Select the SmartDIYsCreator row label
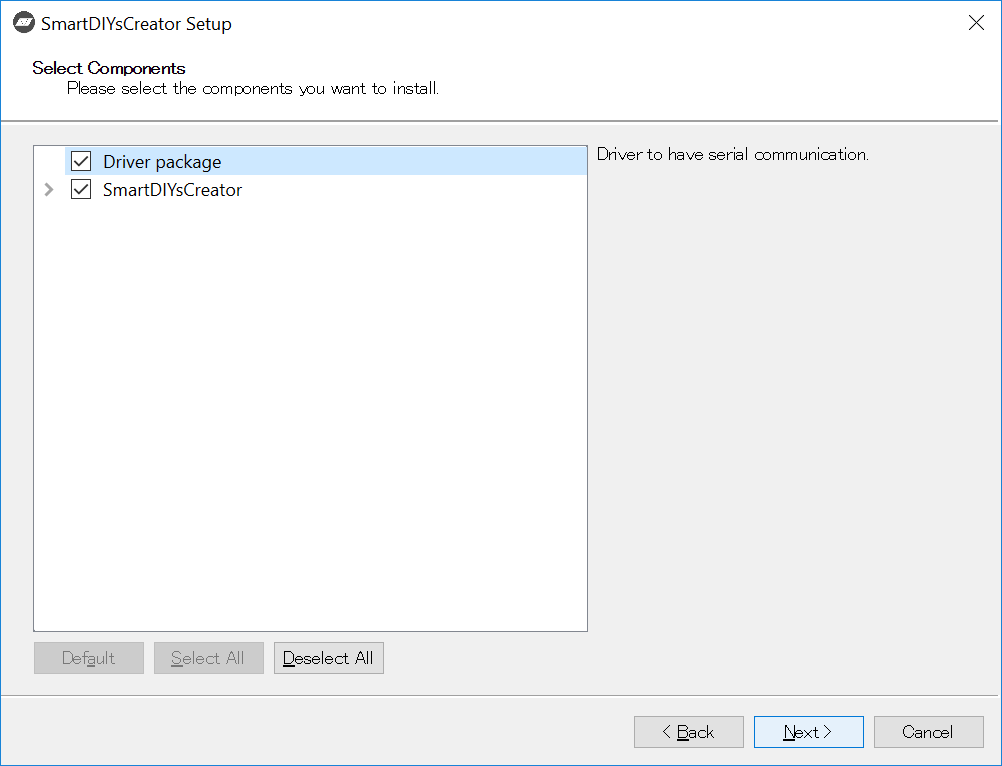 tap(173, 190)
